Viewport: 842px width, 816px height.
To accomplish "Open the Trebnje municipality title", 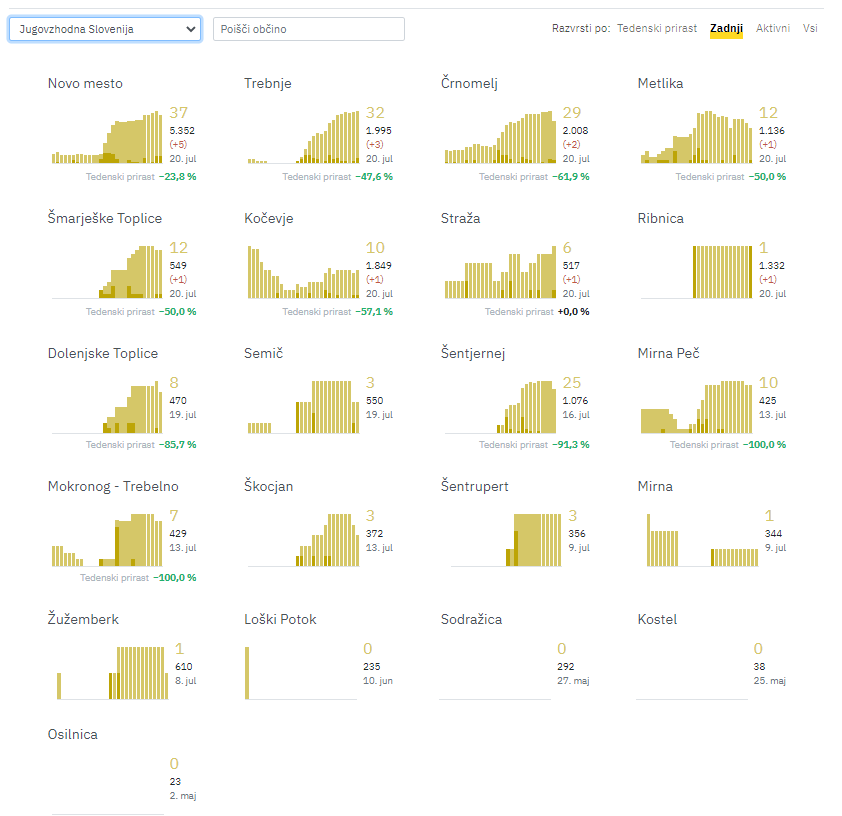I will (x=268, y=83).
